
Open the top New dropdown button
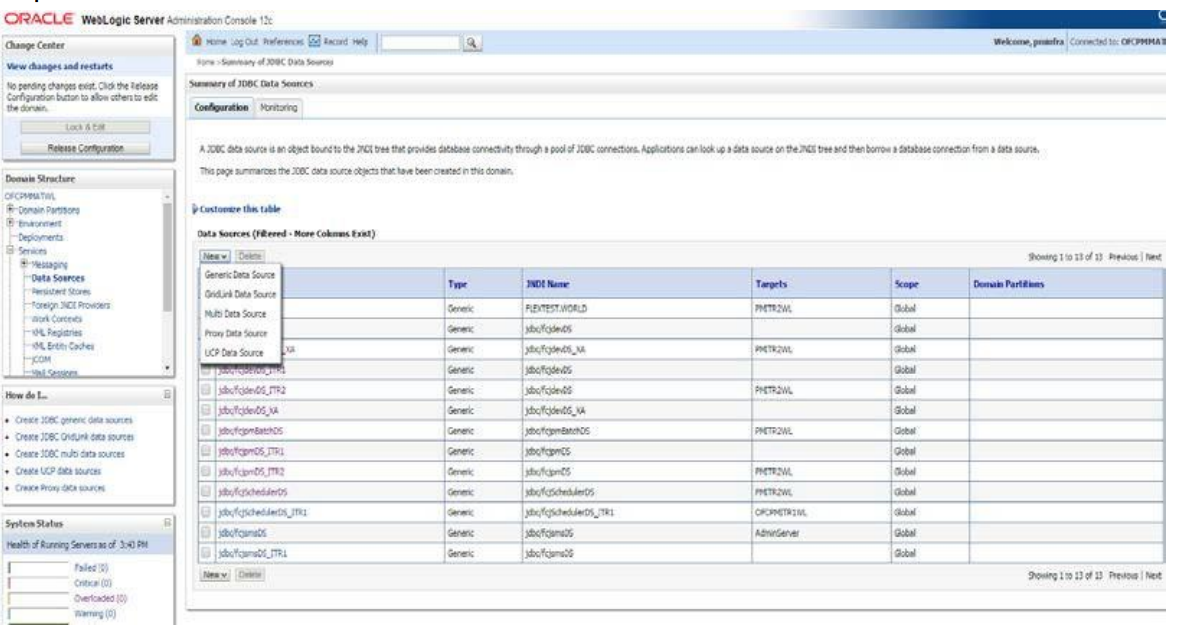pos(215,257)
